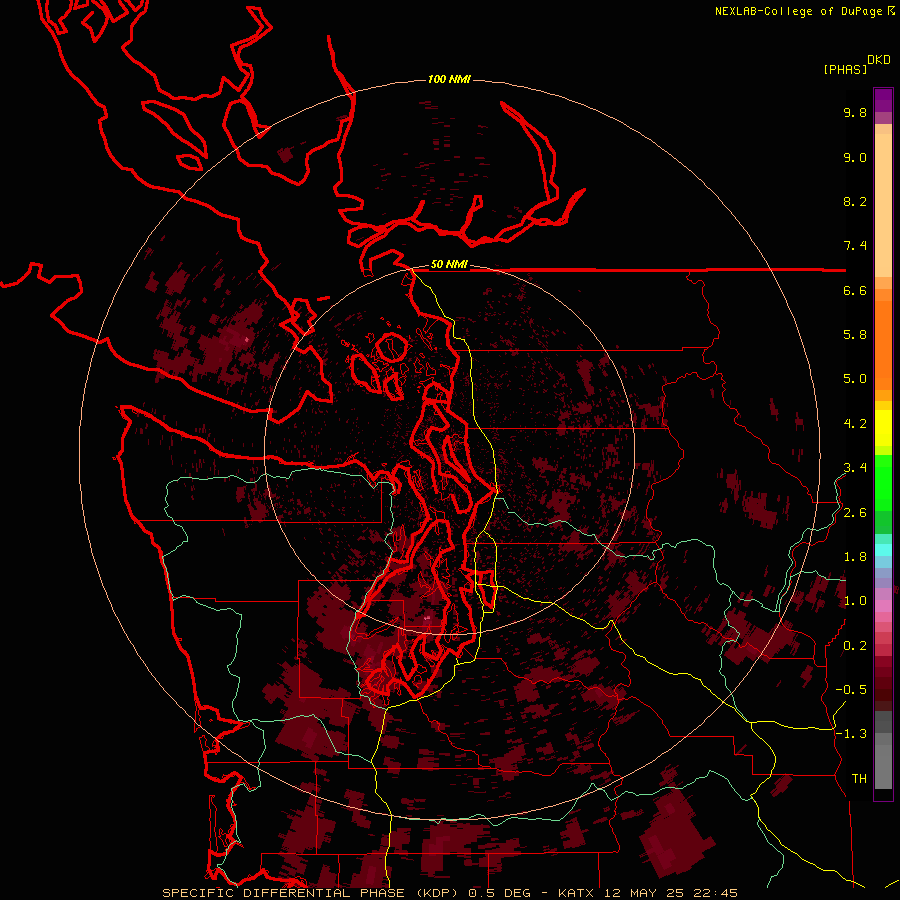Click the -1.3 scale value

pos(851,734)
